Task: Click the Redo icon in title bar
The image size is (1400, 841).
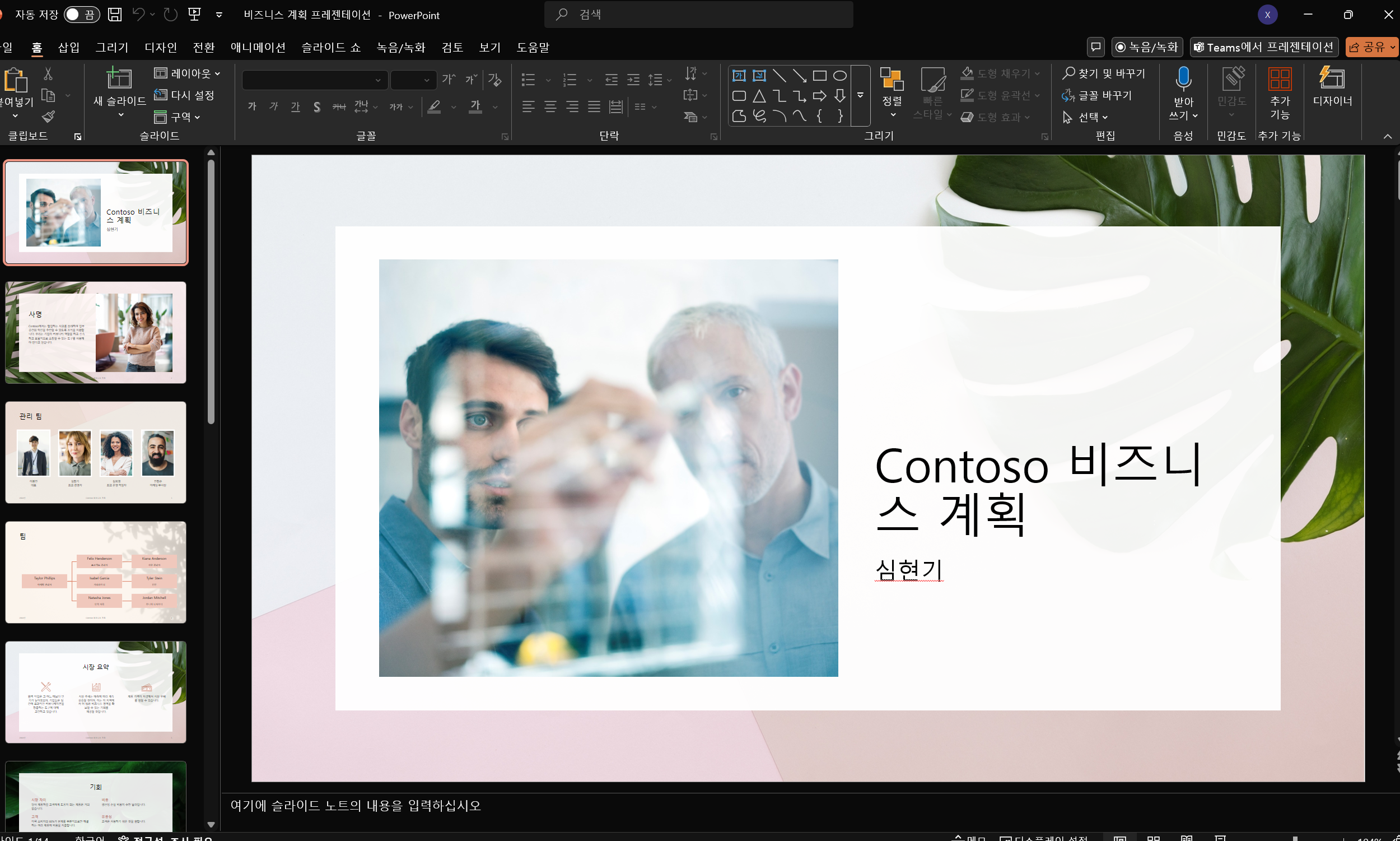Action: [x=170, y=15]
